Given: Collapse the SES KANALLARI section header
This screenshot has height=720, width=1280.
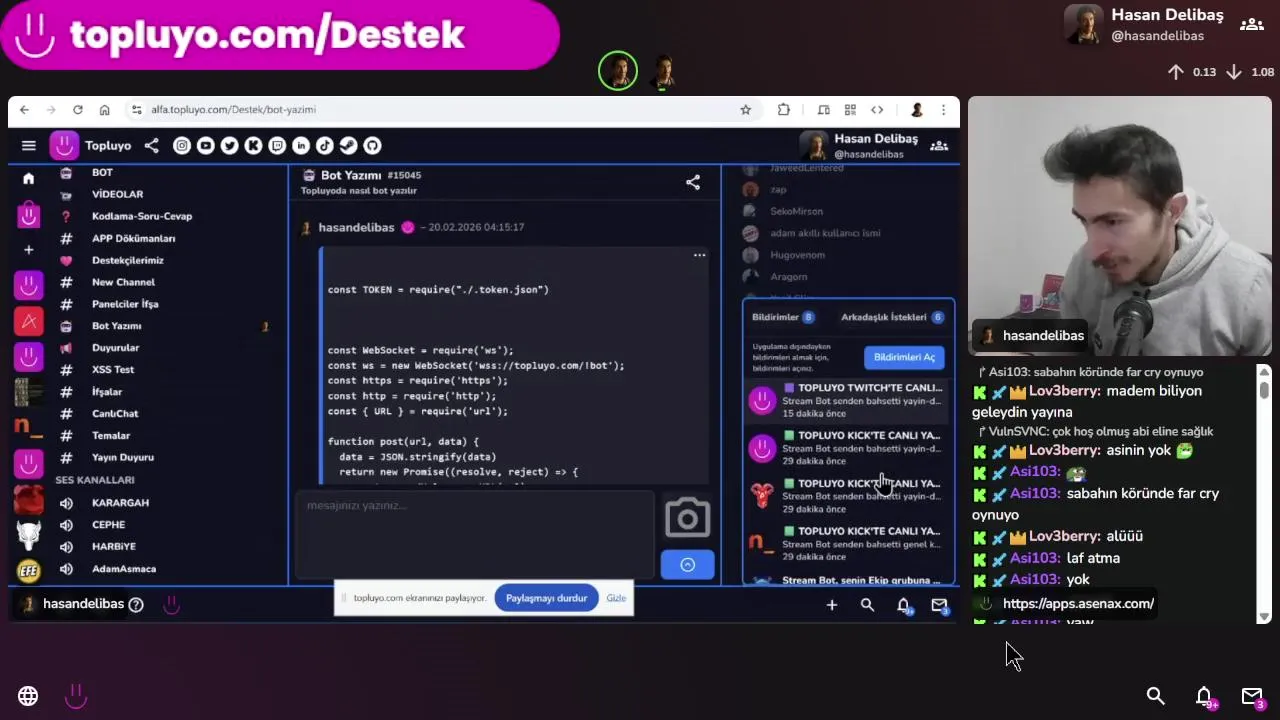Looking at the screenshot, I should (x=95, y=480).
